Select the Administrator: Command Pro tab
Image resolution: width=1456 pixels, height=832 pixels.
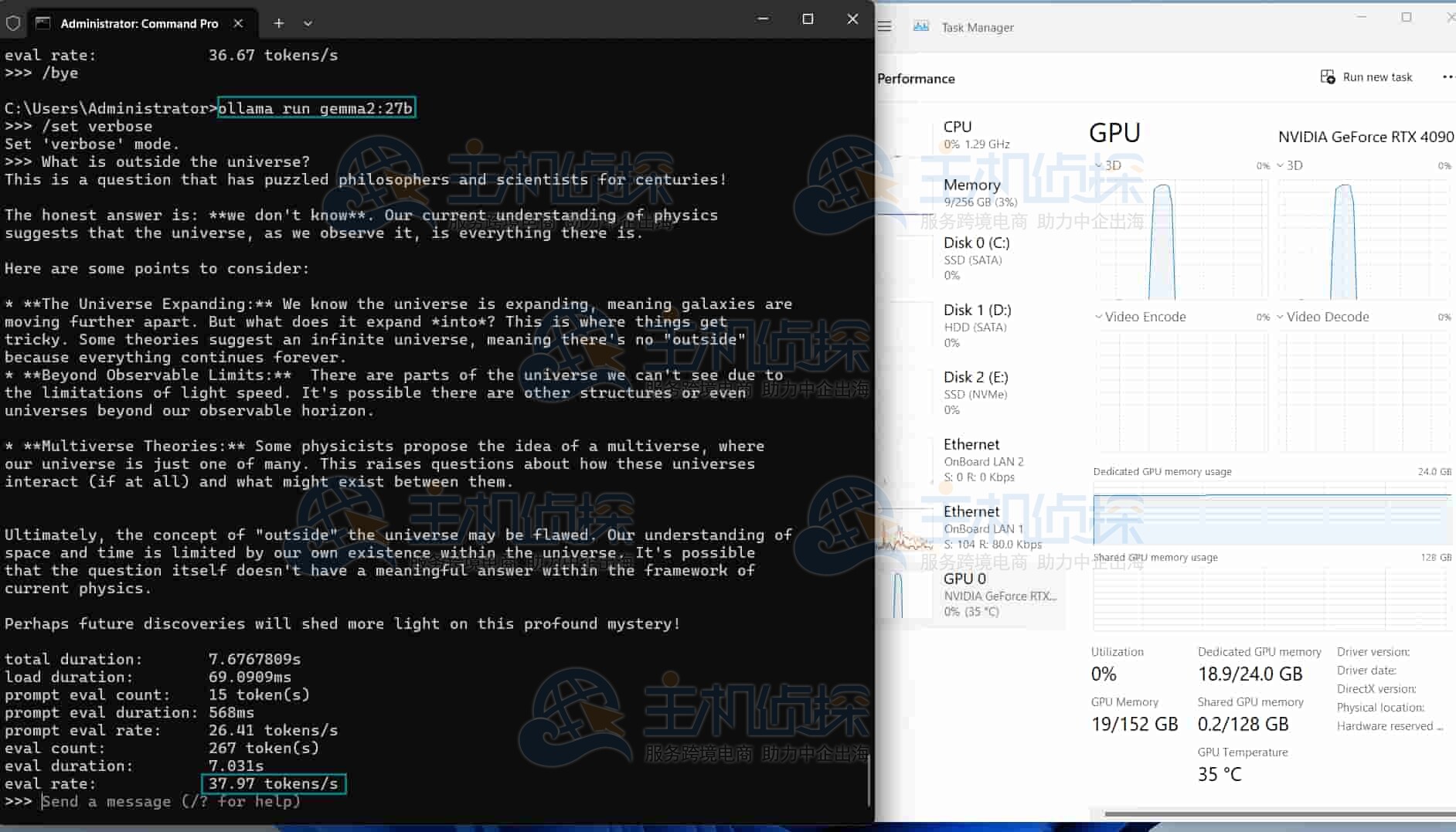[x=139, y=23]
